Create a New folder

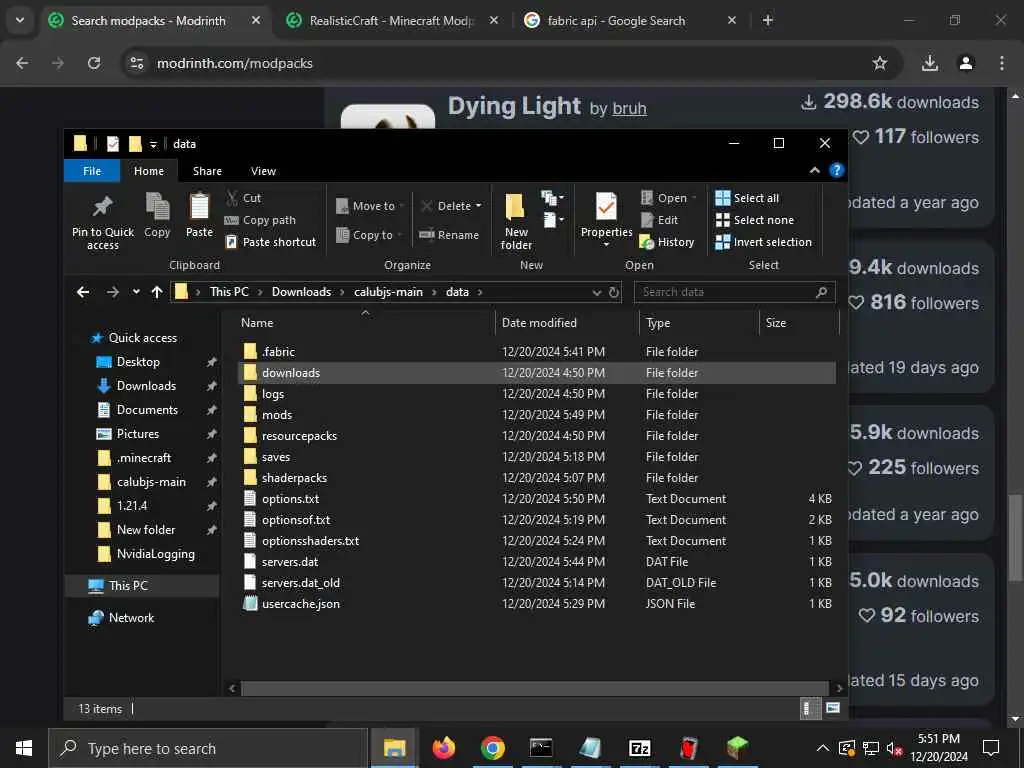516,222
